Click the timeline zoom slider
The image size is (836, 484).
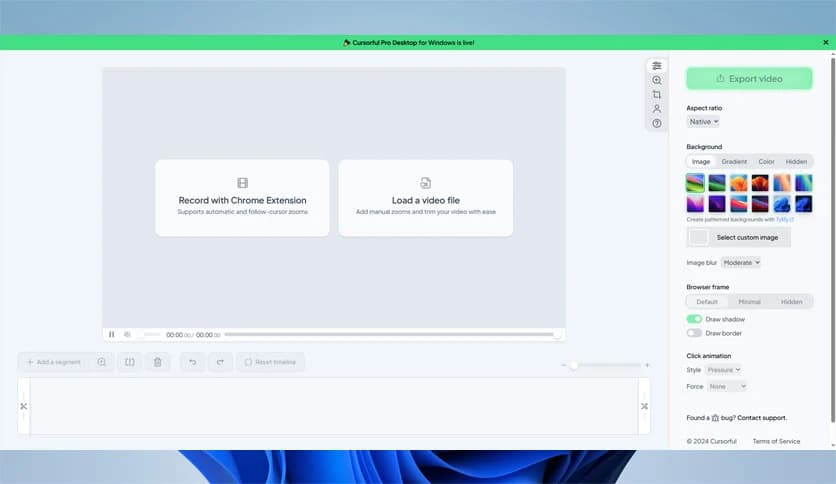pyautogui.click(x=605, y=365)
